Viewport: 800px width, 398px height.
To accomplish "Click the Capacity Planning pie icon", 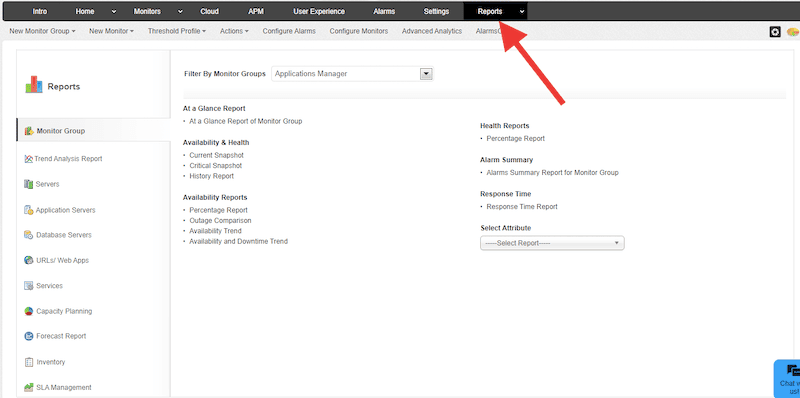I will click(x=29, y=311).
